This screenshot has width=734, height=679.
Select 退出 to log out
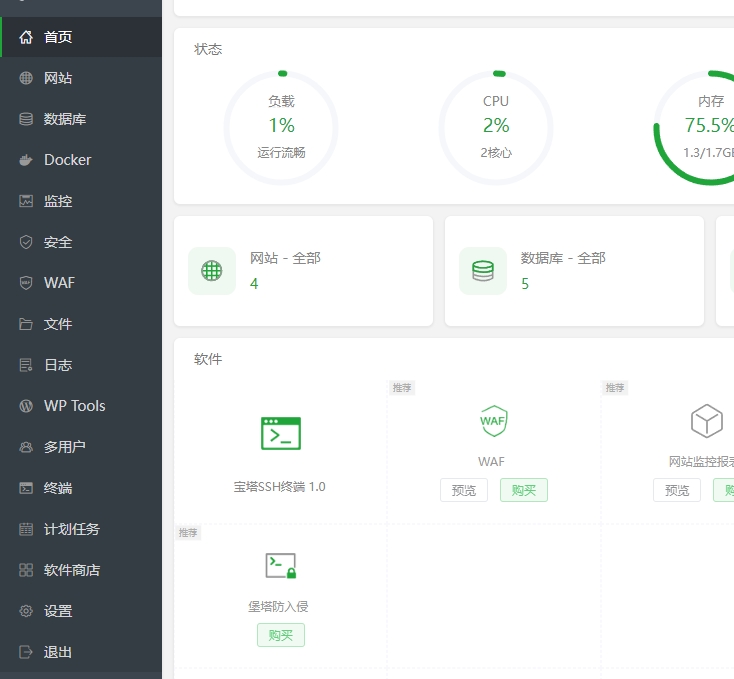81,652
